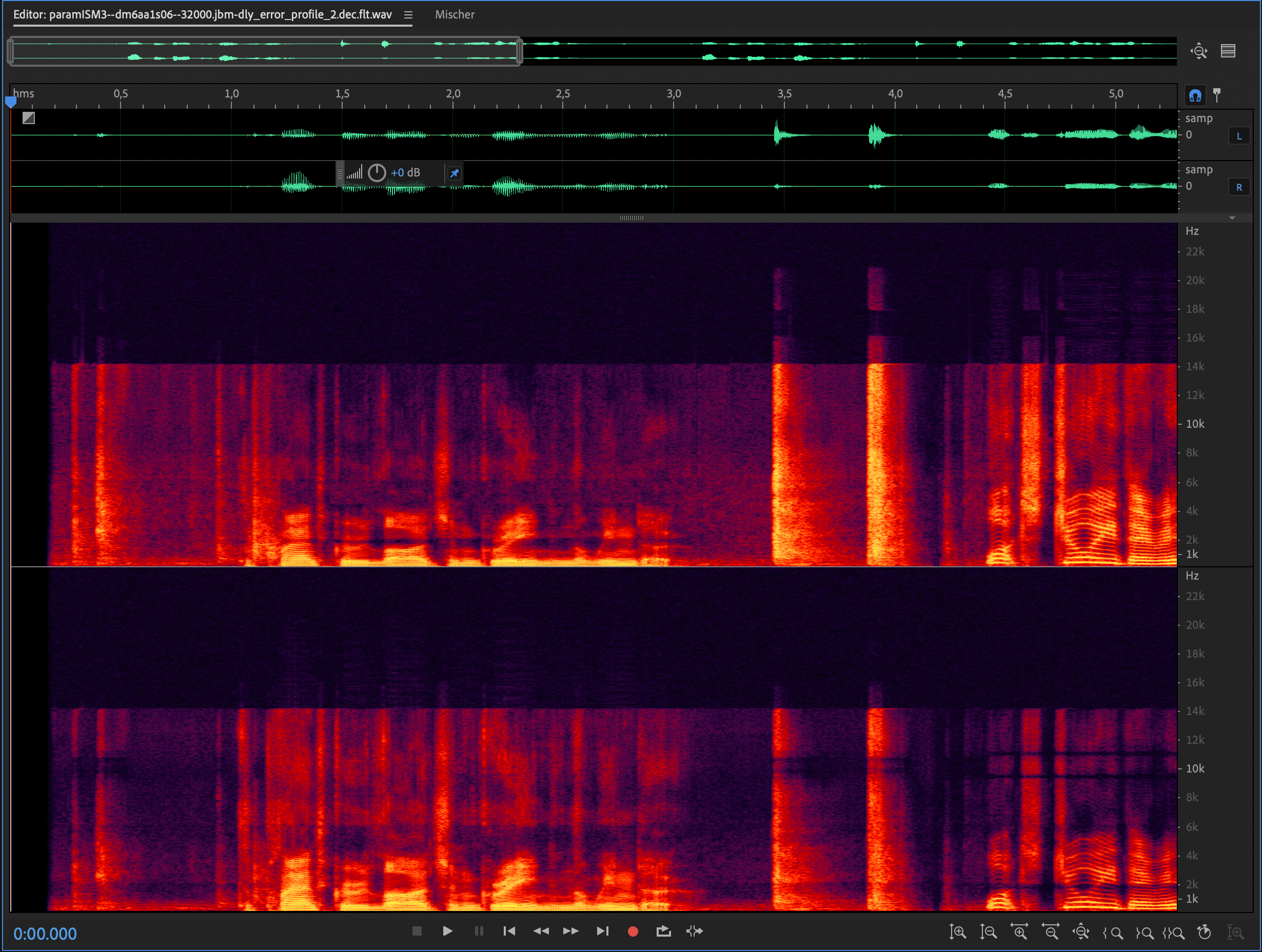Toggle snapping magnet icon on timeline ruler
1262x952 pixels.
(1195, 95)
